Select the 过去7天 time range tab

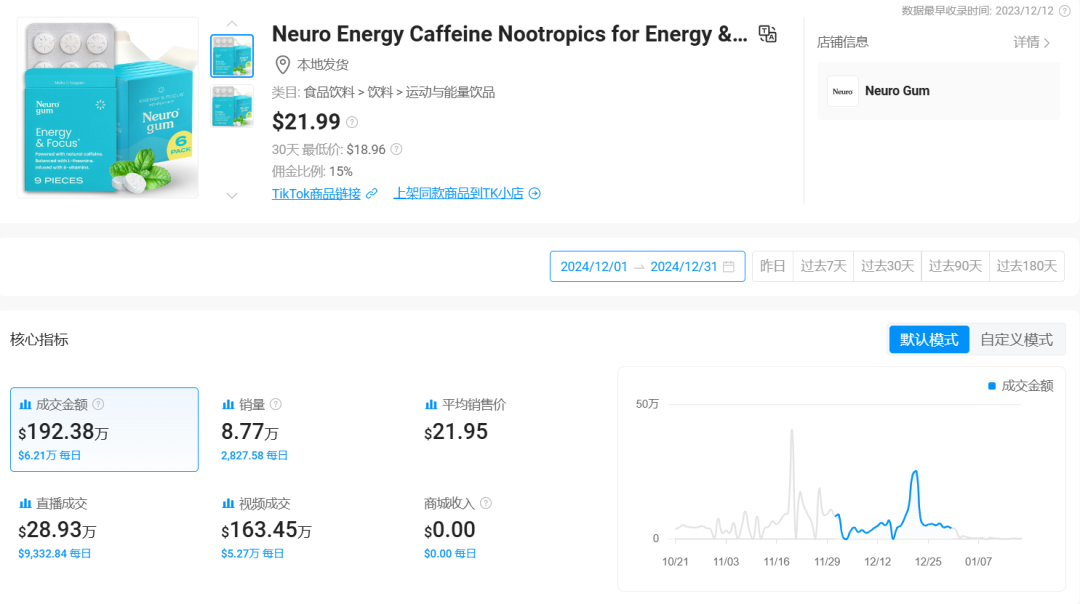[823, 267]
